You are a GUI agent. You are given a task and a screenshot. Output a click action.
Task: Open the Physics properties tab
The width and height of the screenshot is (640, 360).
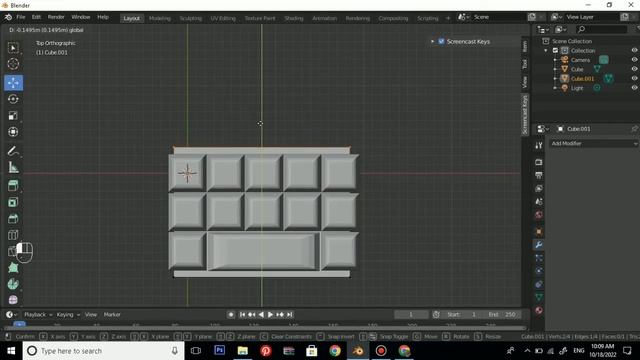point(539,271)
